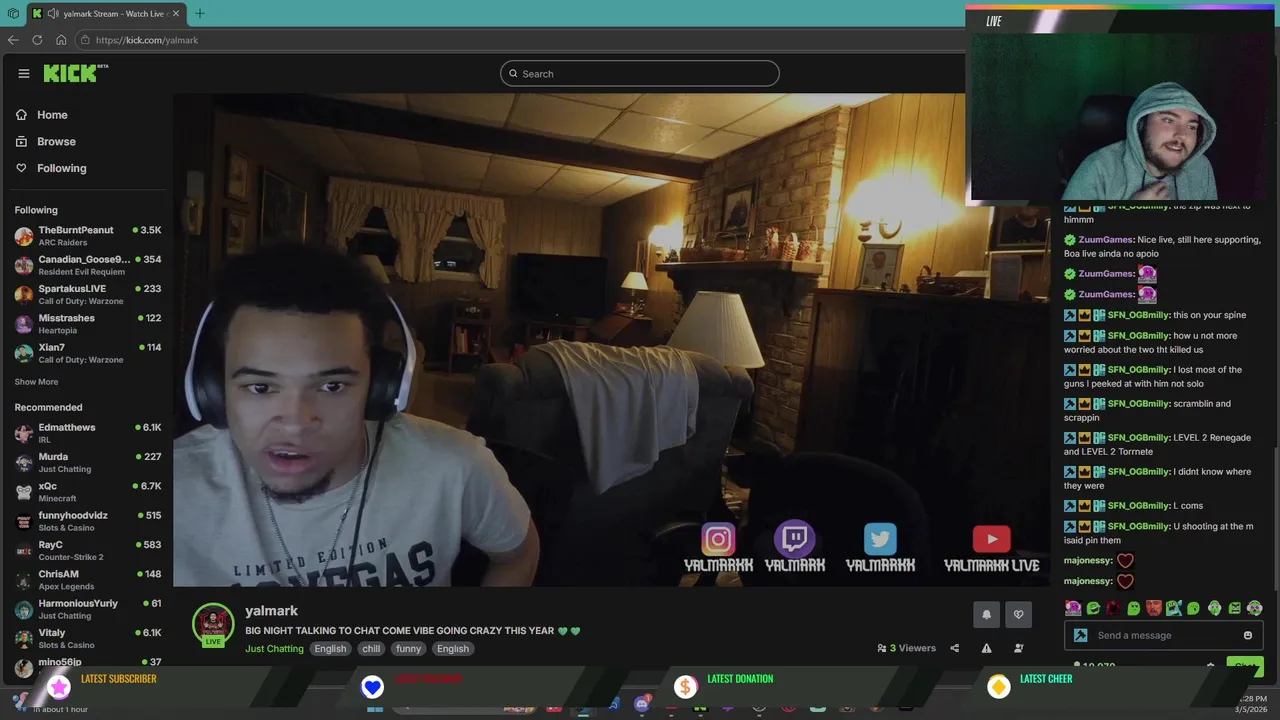Click the green Chat send button
The height and width of the screenshot is (720, 1280).
[x=1244, y=667]
